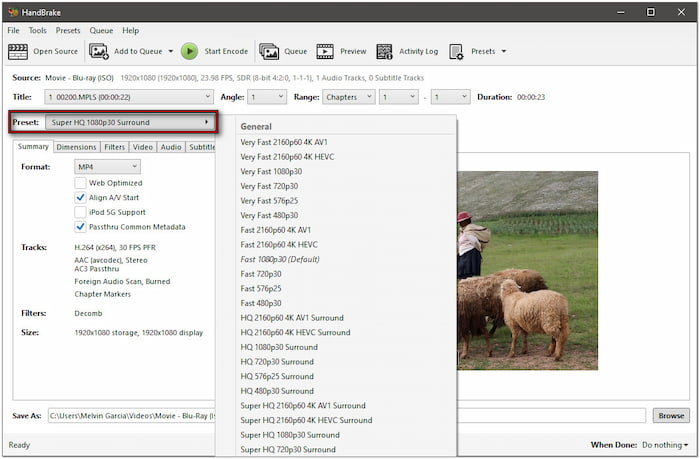Click the Preview label in toolbar

tap(353, 51)
